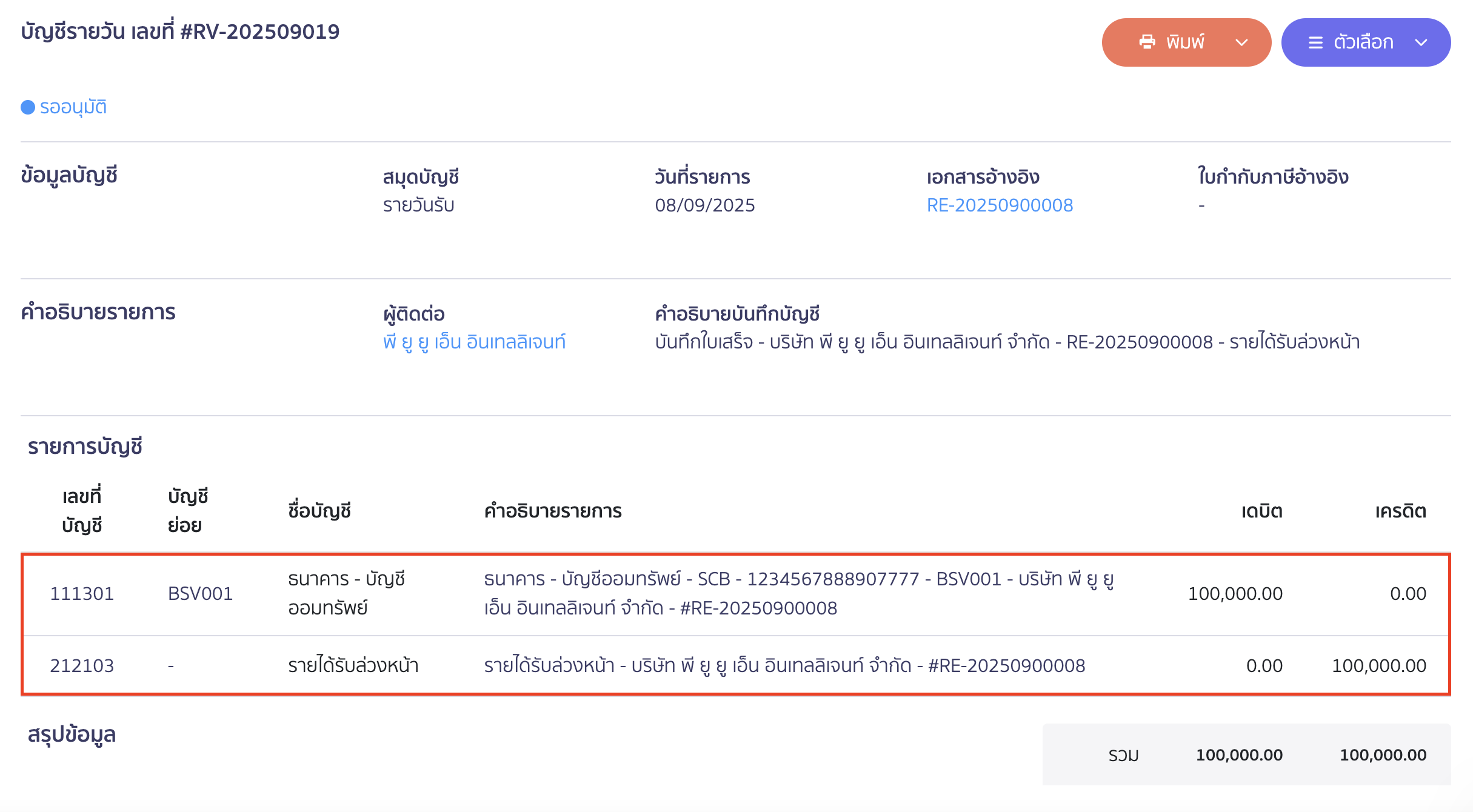The height and width of the screenshot is (812, 1473).
Task: Click sub-account BSV001 cell
Action: coord(200,594)
